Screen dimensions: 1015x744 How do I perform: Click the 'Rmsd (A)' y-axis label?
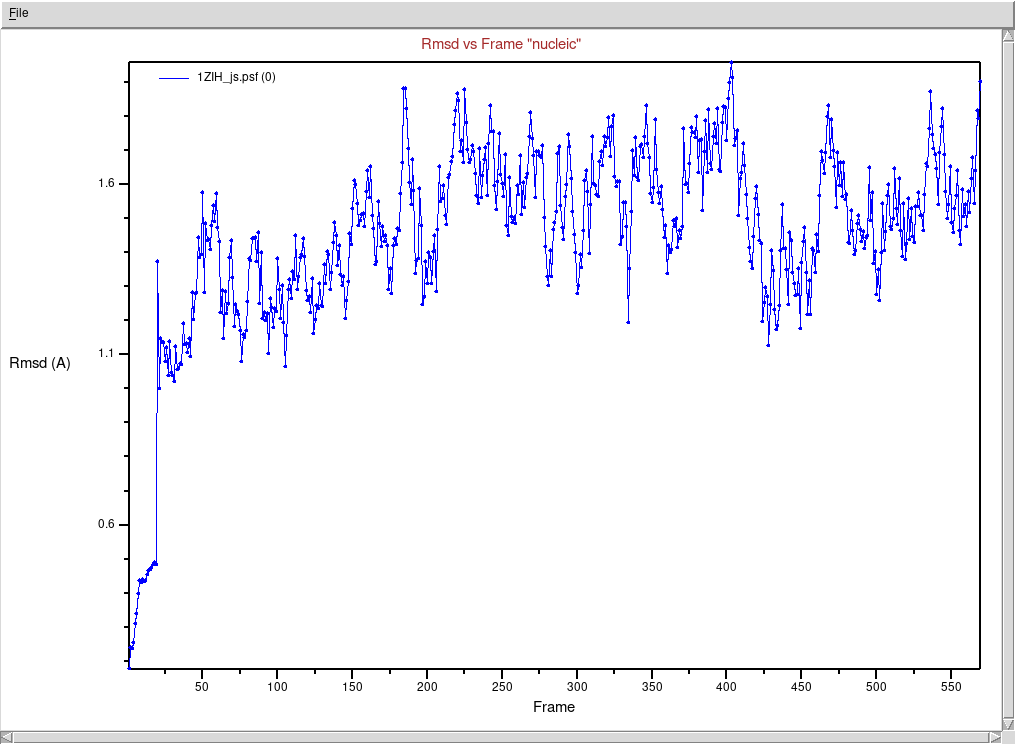pyautogui.click(x=39, y=363)
